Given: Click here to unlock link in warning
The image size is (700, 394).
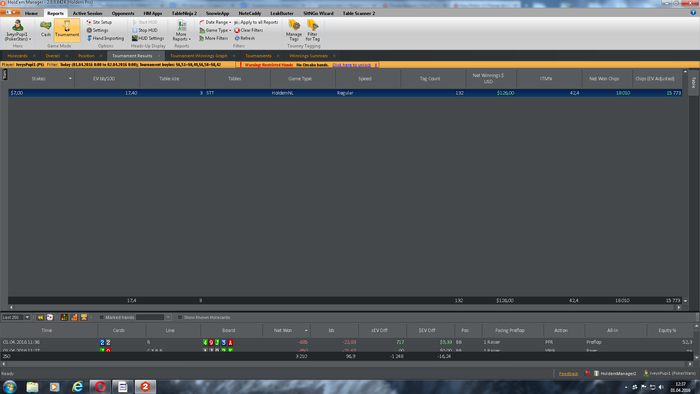Looking at the screenshot, I should click(352, 65).
